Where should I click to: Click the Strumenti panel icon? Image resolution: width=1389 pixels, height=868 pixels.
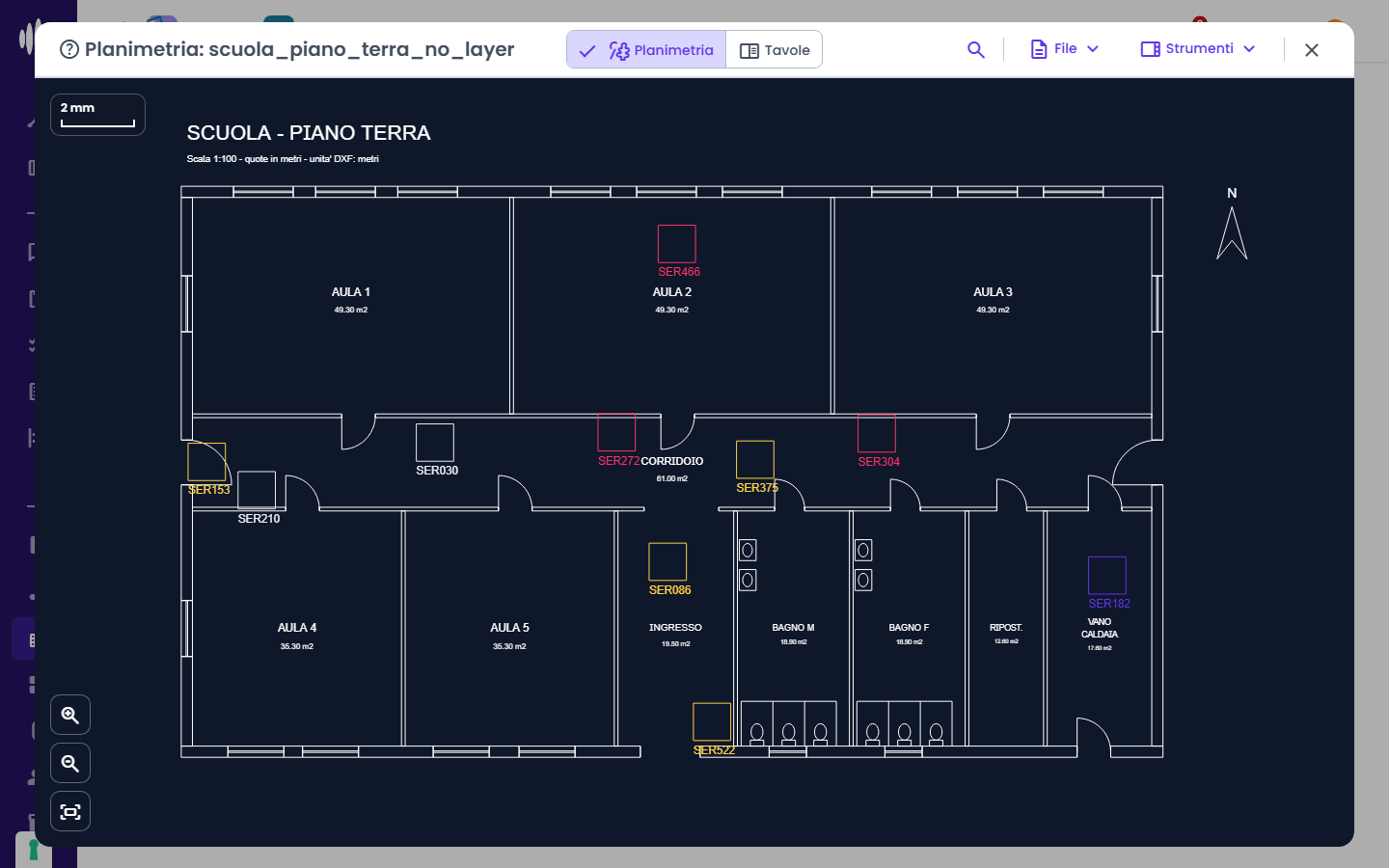coord(1150,49)
